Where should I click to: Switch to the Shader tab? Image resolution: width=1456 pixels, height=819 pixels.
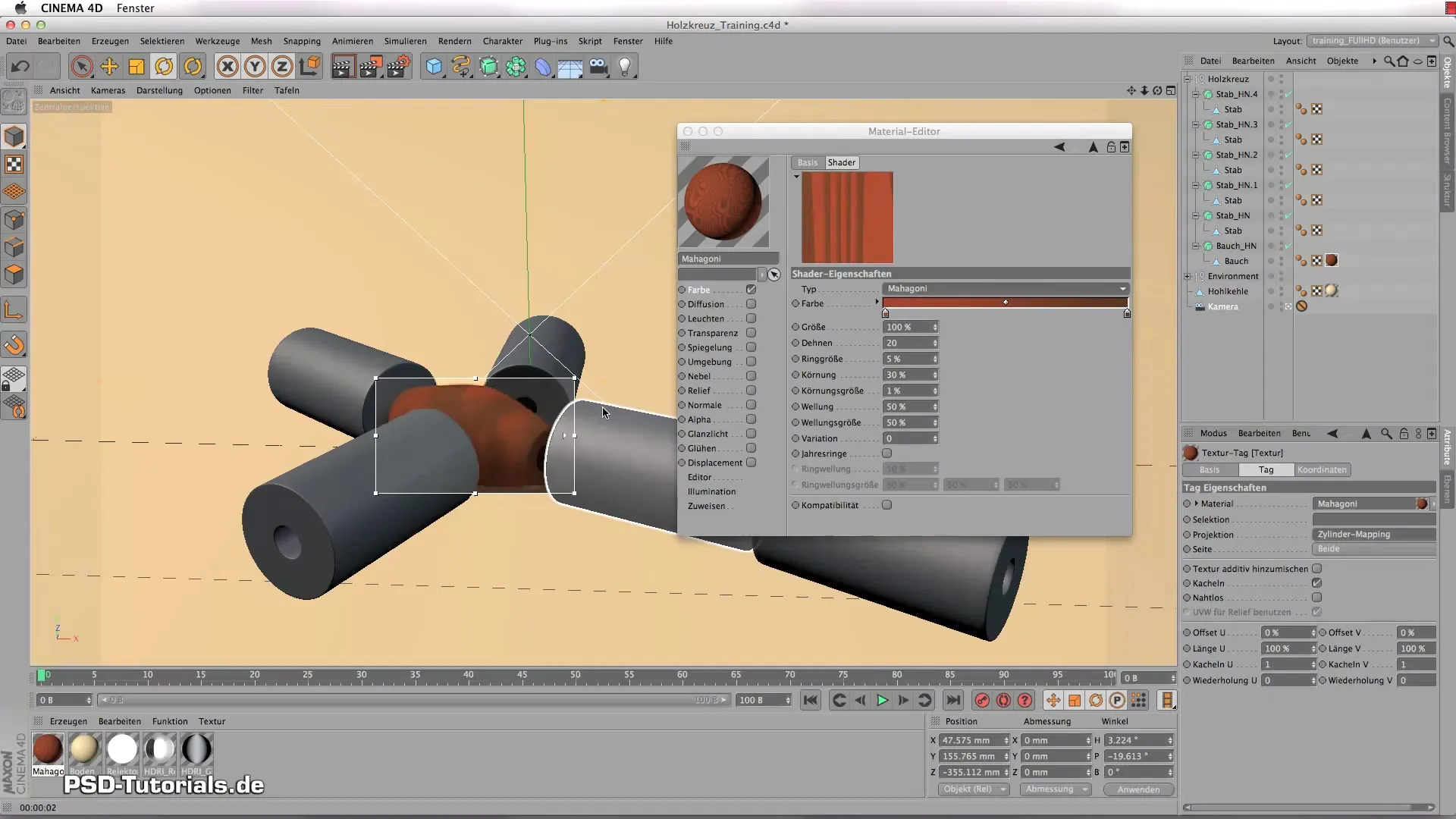tap(841, 162)
